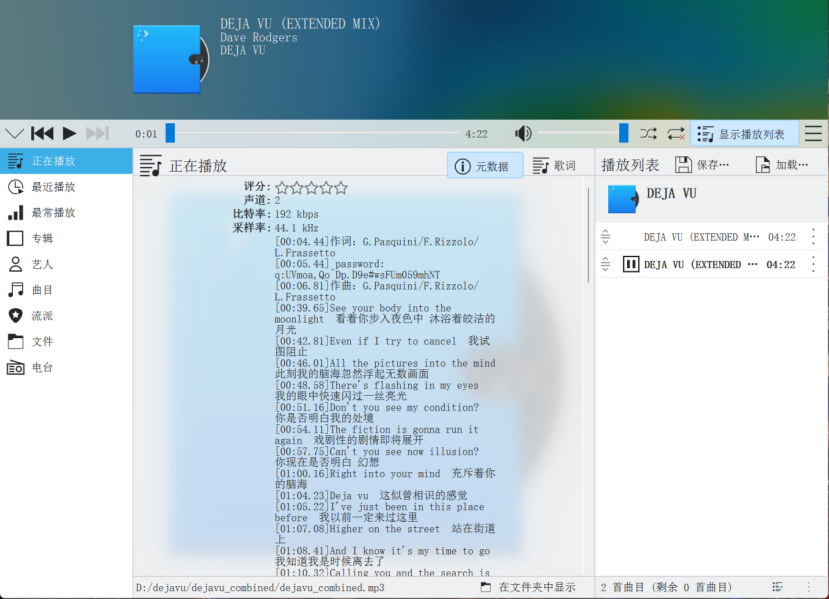Rate the song with five stars

(340, 187)
